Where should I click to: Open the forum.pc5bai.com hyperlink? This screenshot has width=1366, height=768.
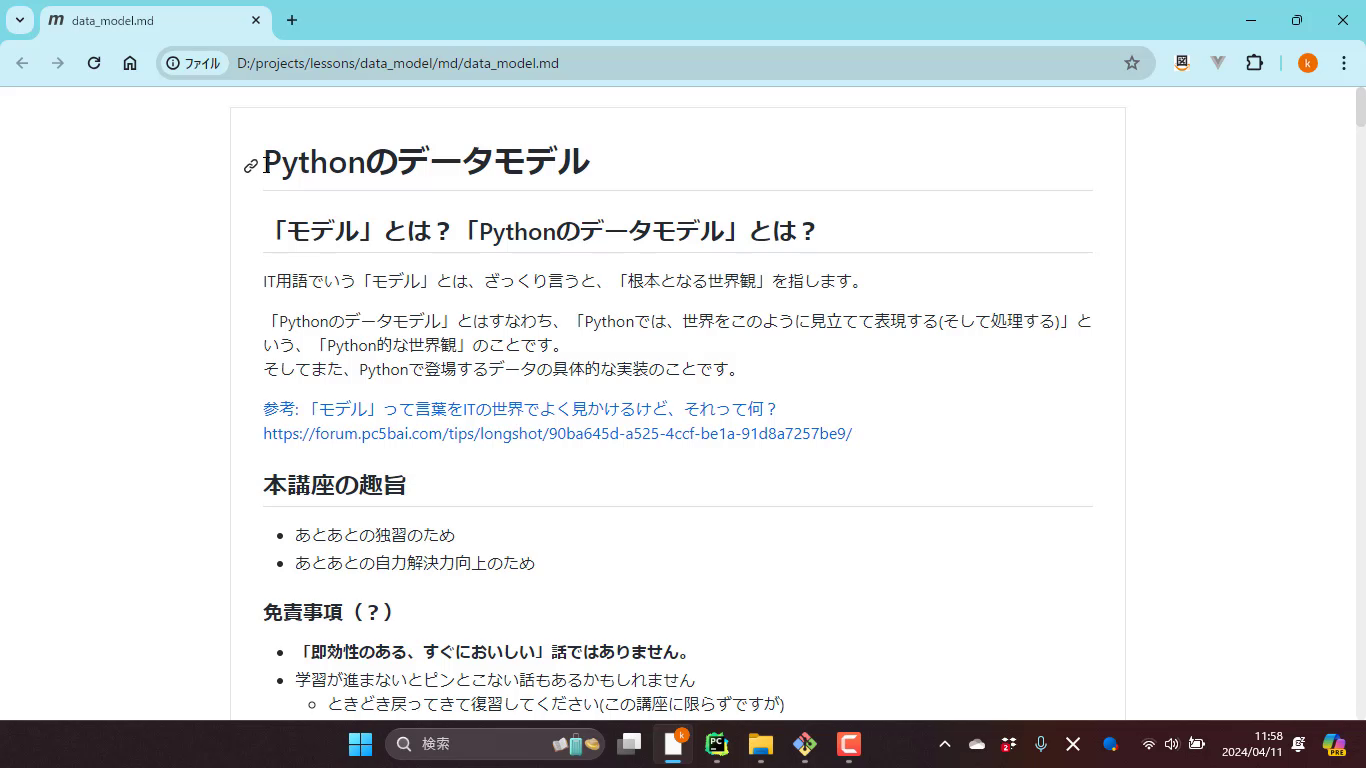(557, 434)
